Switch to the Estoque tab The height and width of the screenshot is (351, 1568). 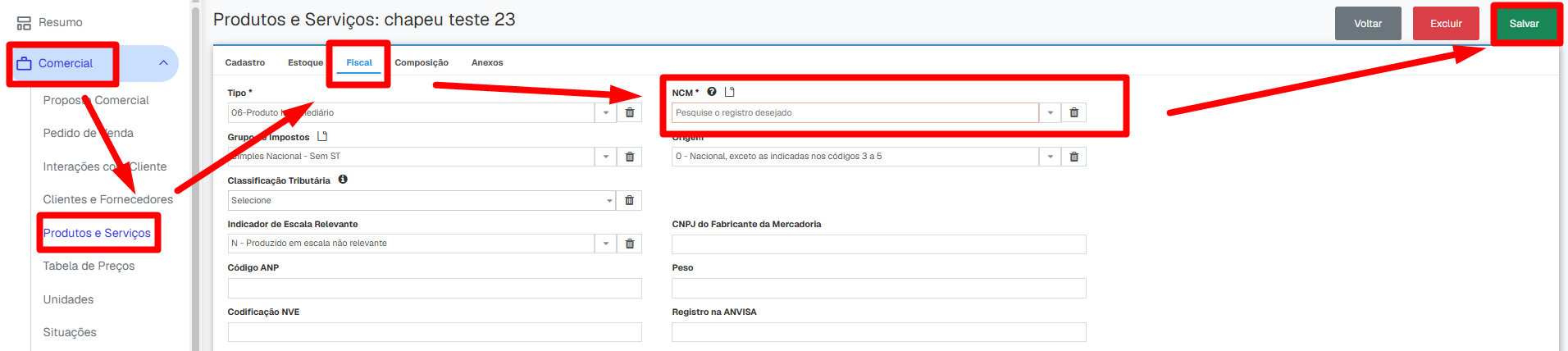[305, 62]
